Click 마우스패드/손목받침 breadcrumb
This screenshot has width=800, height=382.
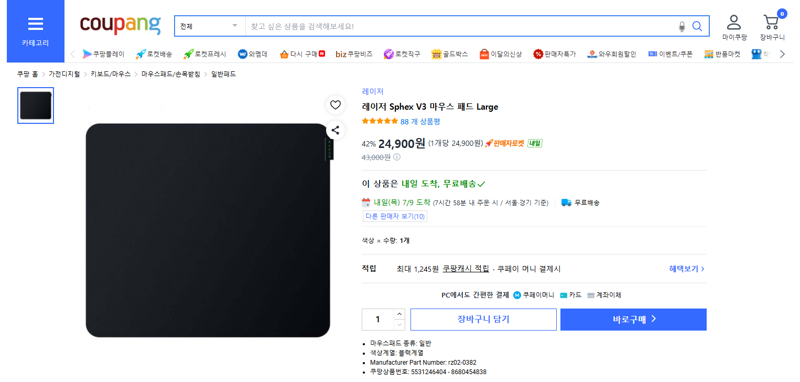pyautogui.click(x=171, y=74)
